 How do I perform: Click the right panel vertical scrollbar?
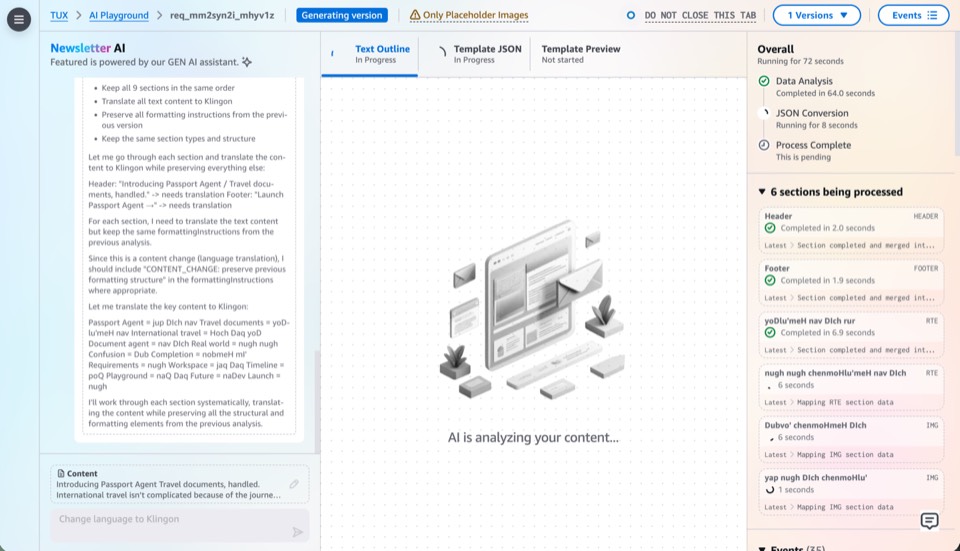(x=957, y=93)
